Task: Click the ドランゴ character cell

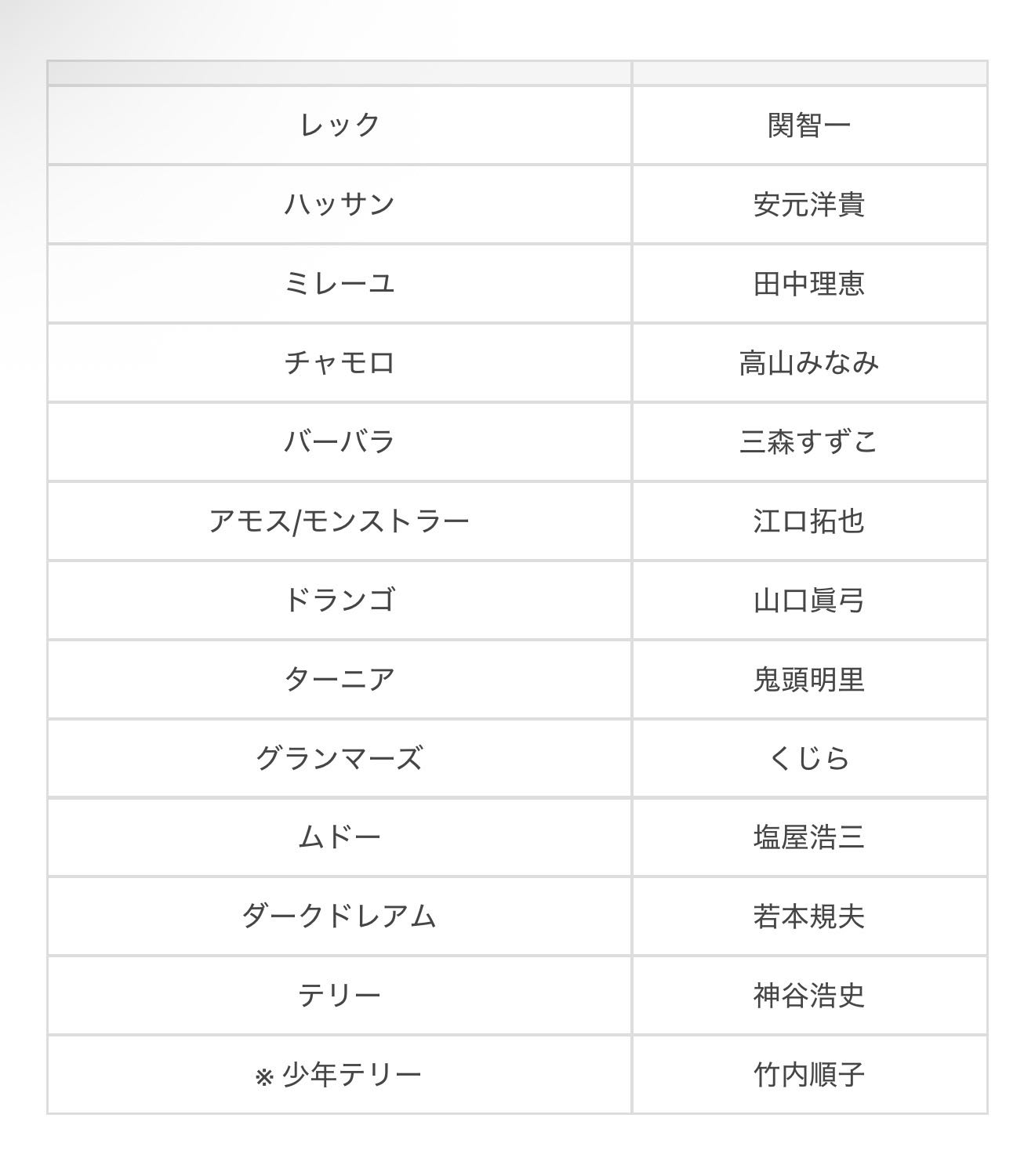Action: point(340,601)
